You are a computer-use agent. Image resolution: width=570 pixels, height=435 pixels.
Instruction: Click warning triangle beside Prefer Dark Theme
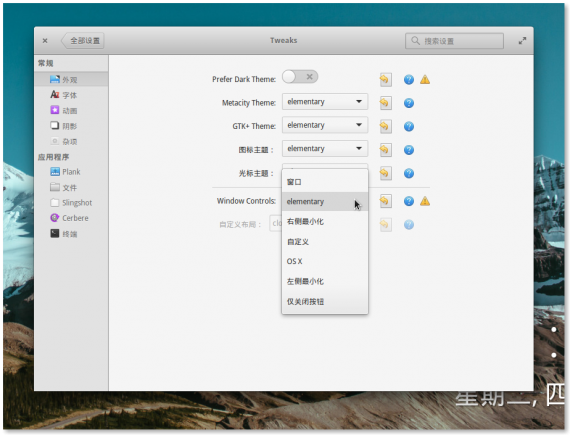(x=425, y=79)
